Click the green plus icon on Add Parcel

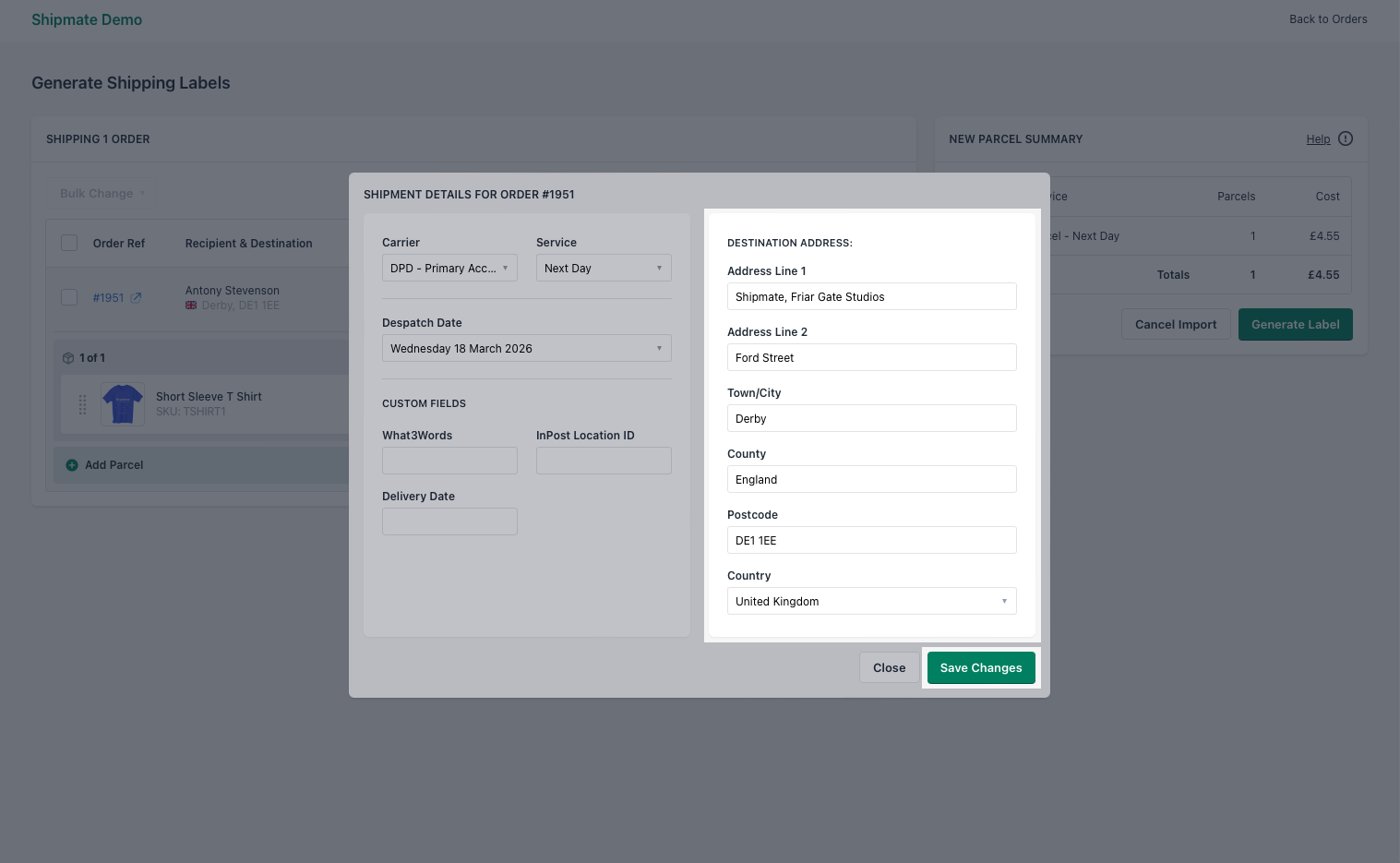point(72,465)
